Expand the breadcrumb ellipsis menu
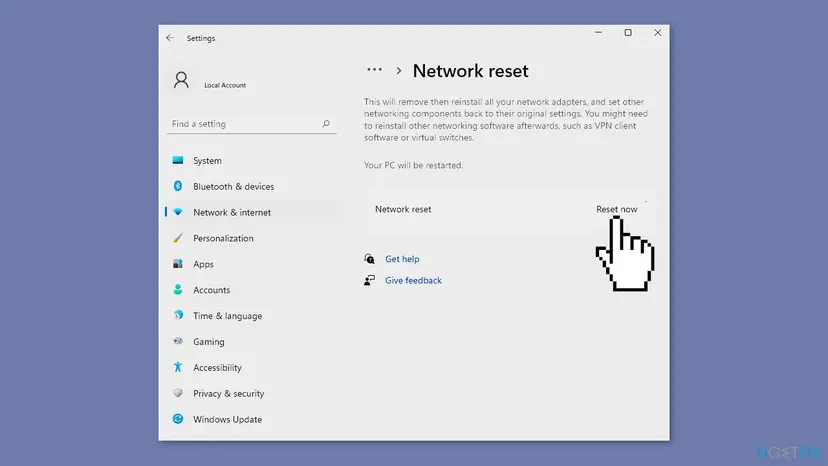This screenshot has width=828, height=466. (374, 70)
